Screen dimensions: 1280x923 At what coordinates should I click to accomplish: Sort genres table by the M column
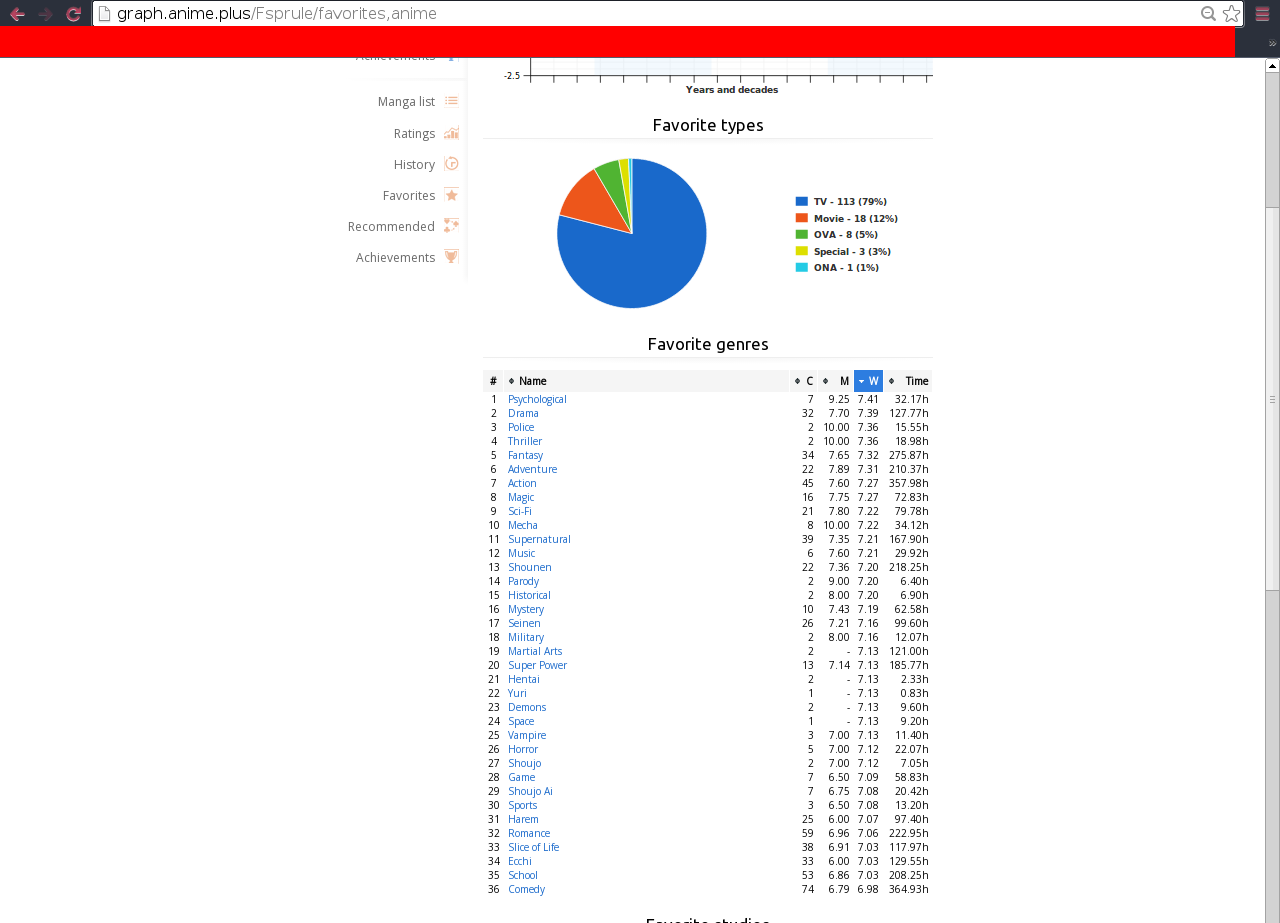pos(835,381)
